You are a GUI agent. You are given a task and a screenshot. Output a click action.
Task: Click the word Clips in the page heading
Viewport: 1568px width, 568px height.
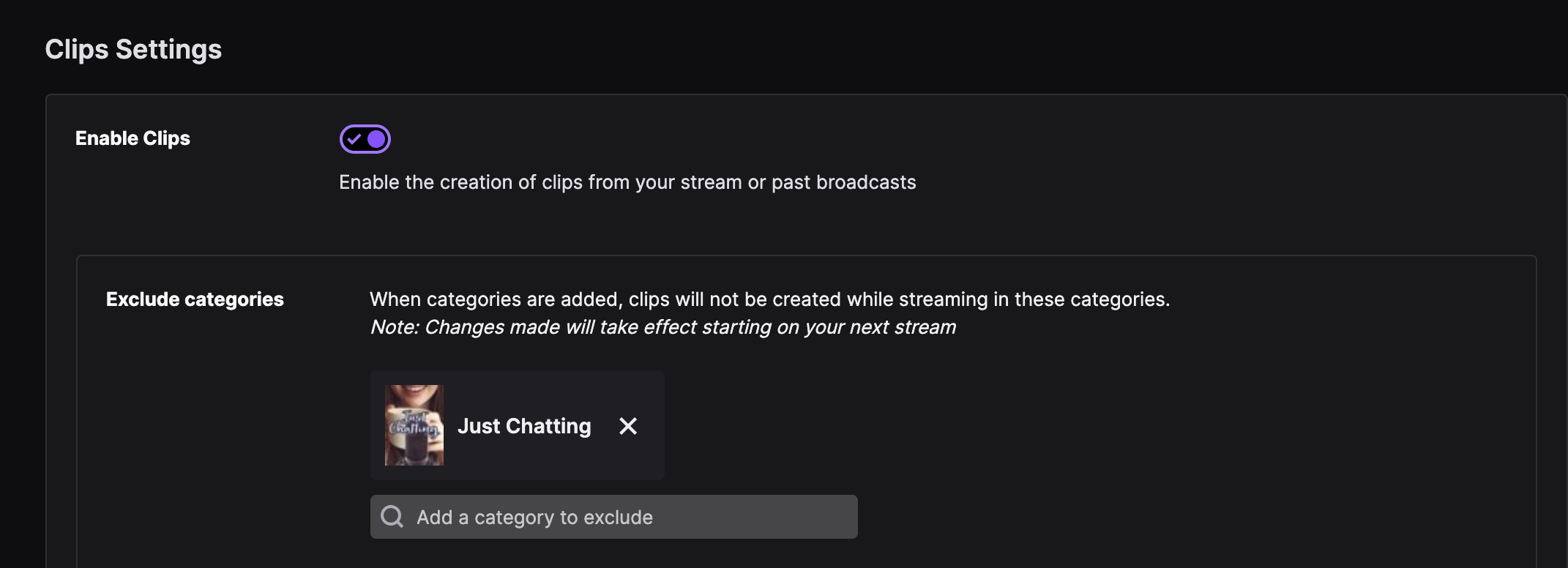76,49
